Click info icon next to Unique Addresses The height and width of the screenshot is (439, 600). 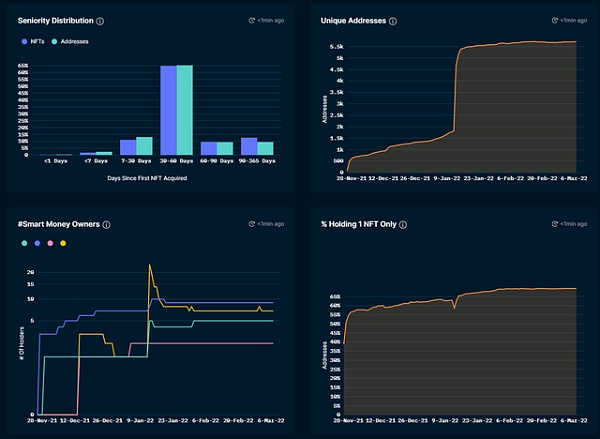pyautogui.click(x=392, y=20)
